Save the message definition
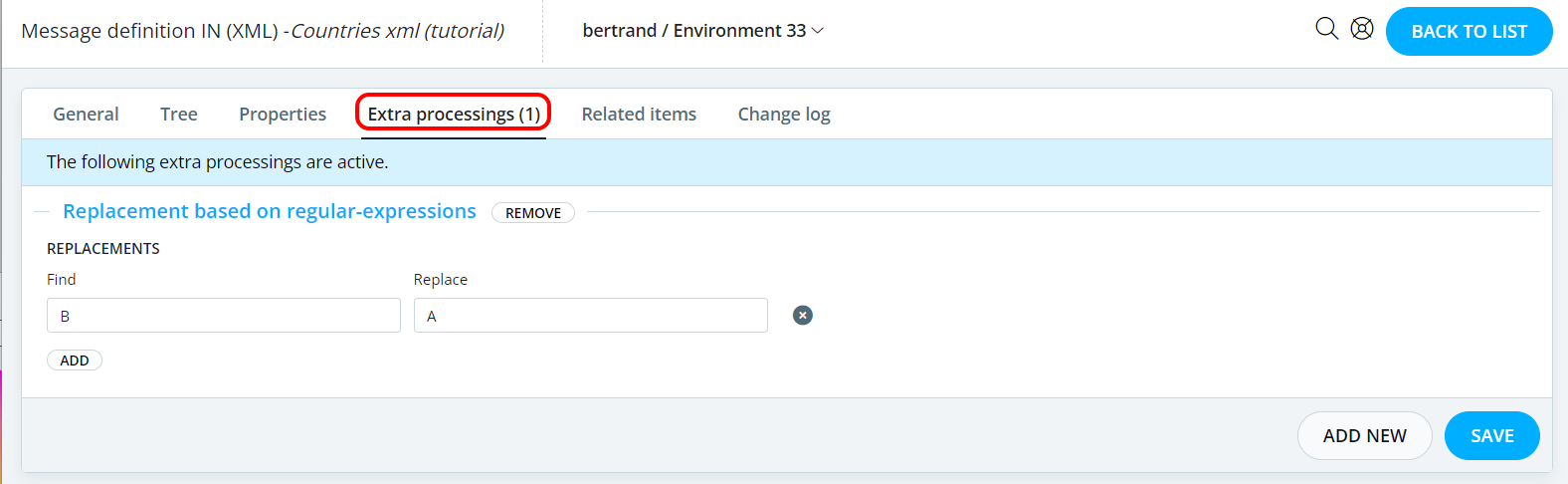The height and width of the screenshot is (484, 1568). pos(1491,436)
